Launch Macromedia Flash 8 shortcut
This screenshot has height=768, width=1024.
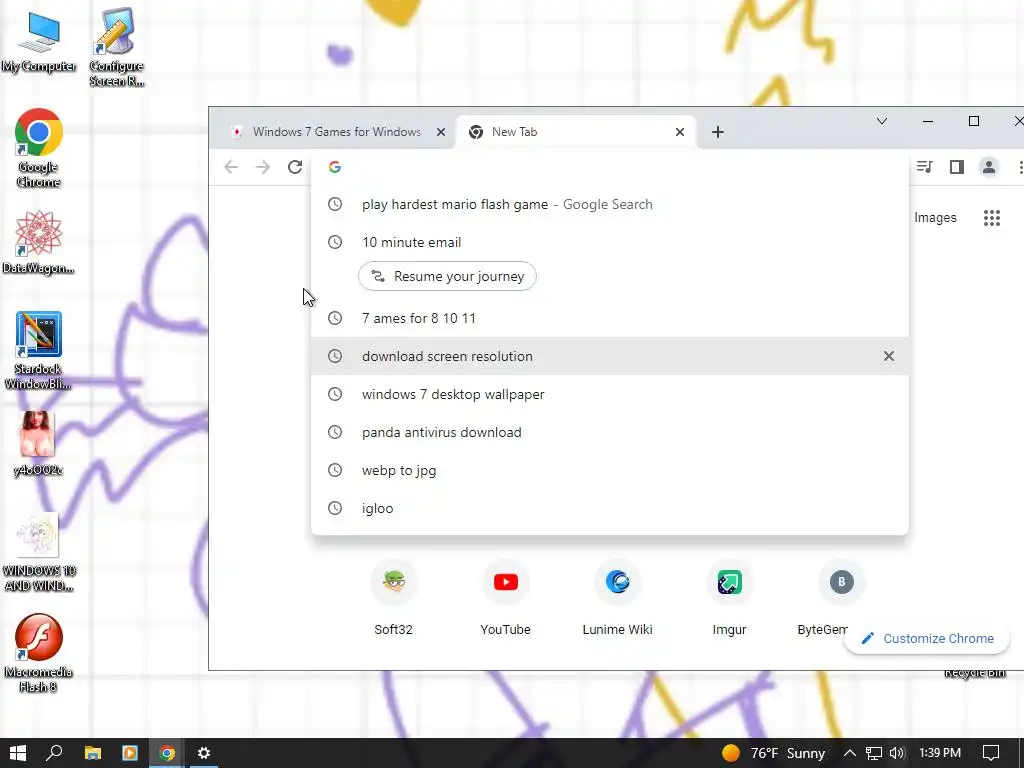point(39,653)
